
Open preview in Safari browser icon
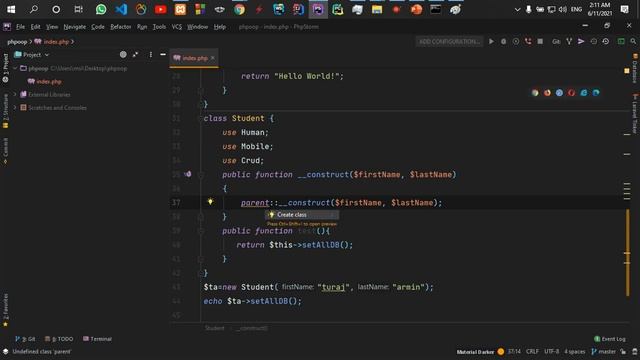click(x=559, y=93)
